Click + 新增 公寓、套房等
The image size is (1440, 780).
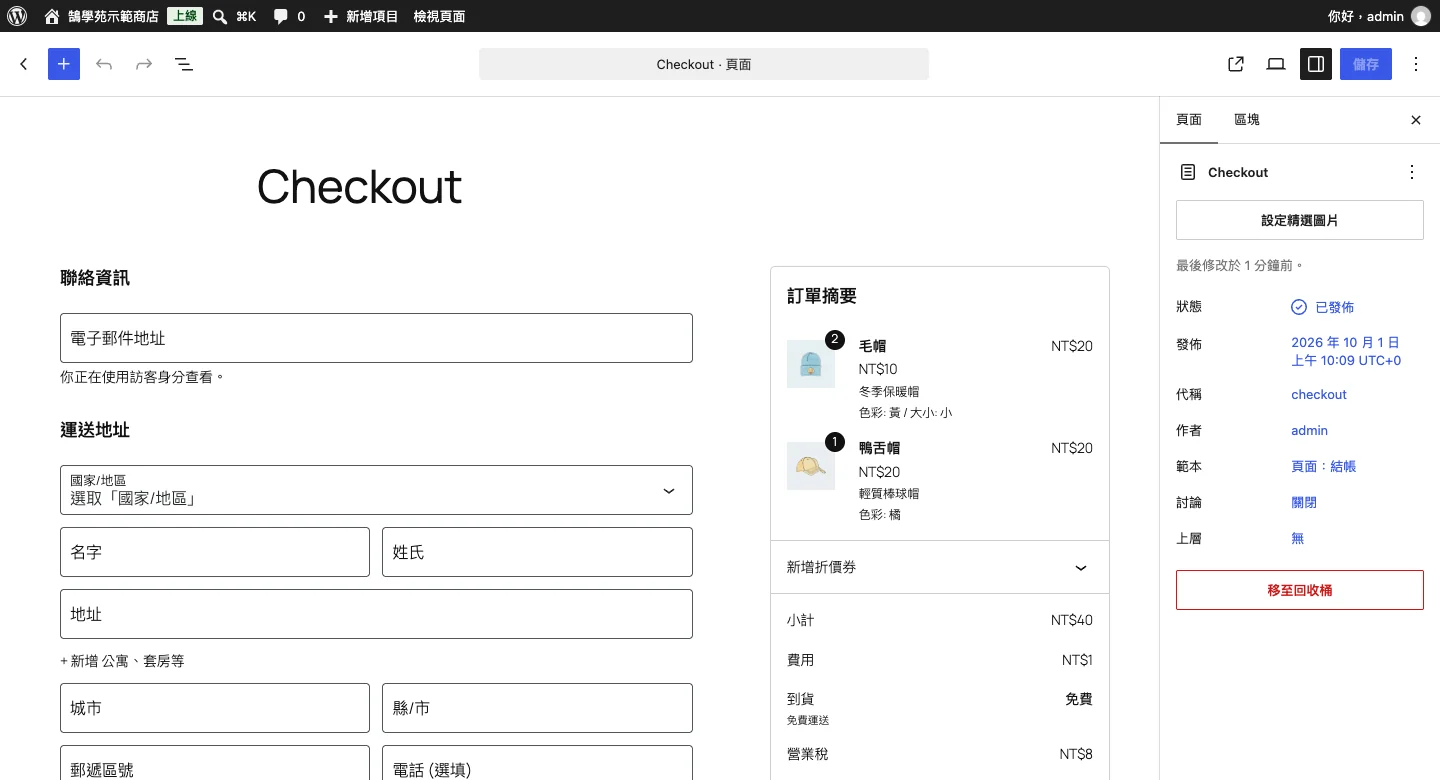click(x=122, y=661)
